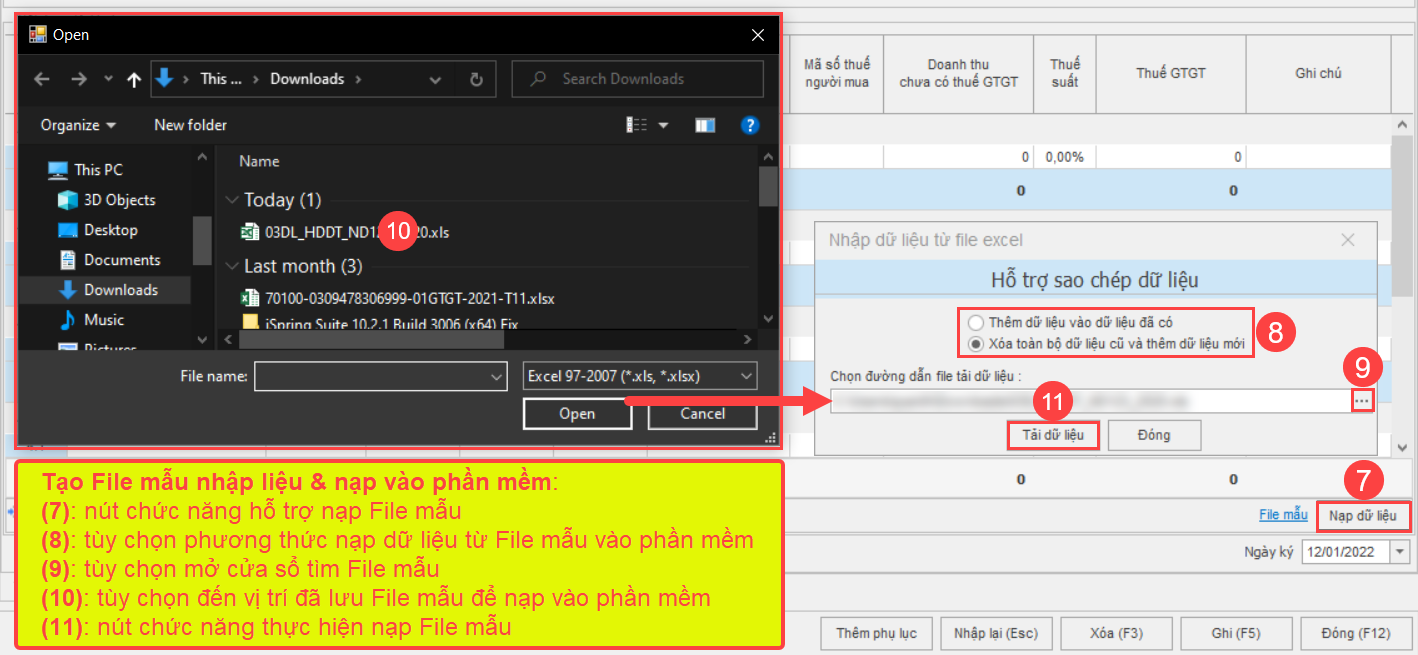Click the 0,00% tax rate cell
Image resolution: width=1418 pixels, height=655 pixels.
1065,157
